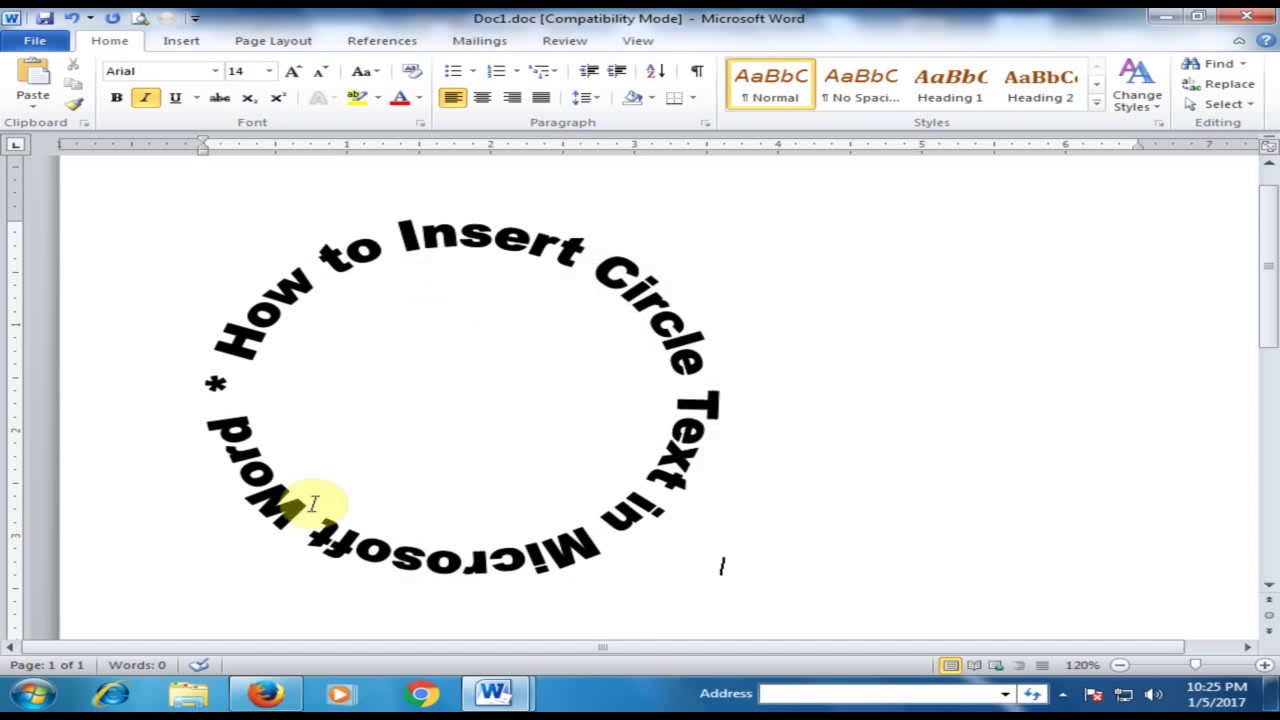Click the zoom slider handle
The height and width of the screenshot is (720, 1280).
(x=1194, y=665)
